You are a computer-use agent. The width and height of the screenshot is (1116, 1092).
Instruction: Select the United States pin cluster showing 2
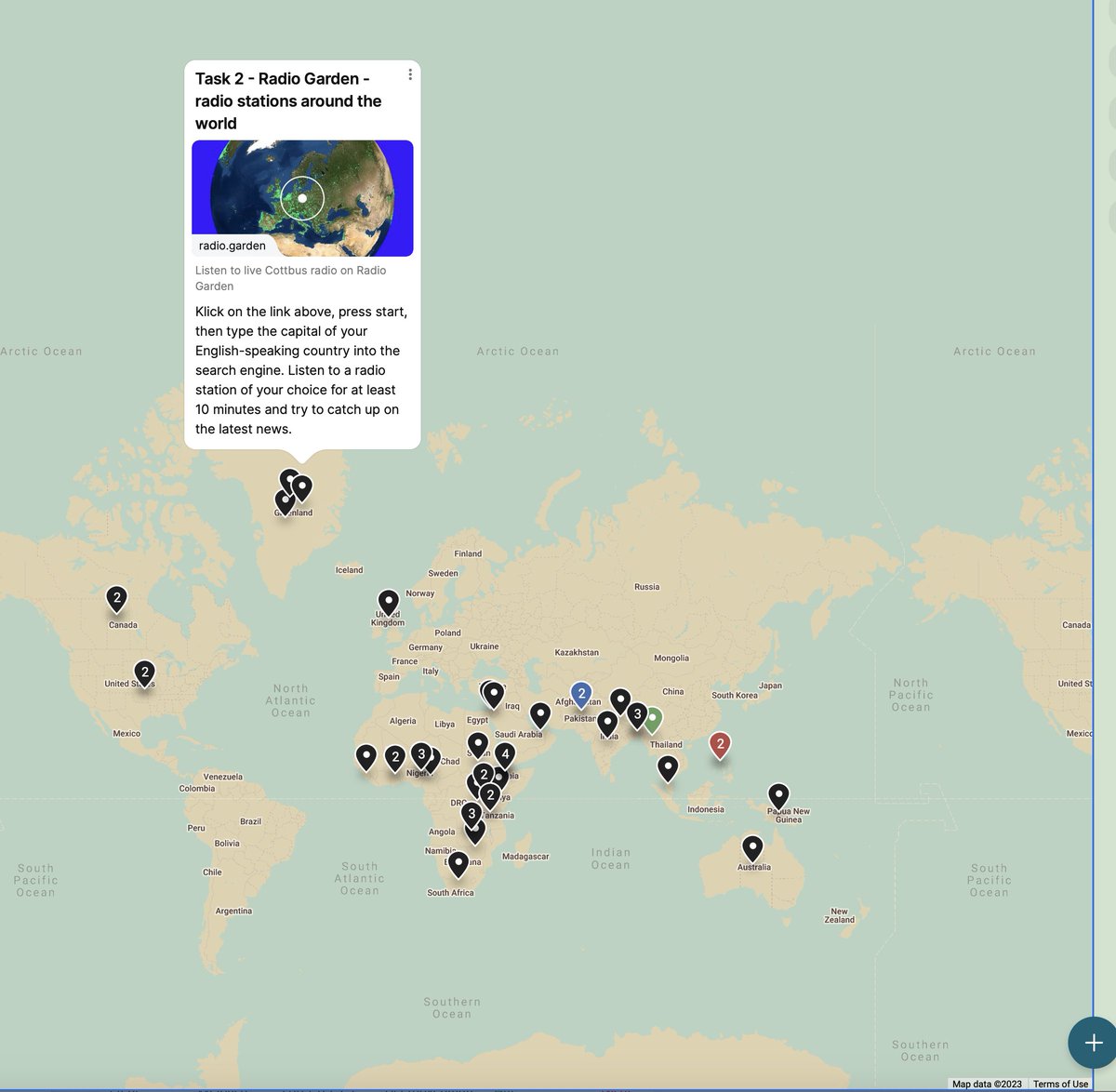coord(144,673)
